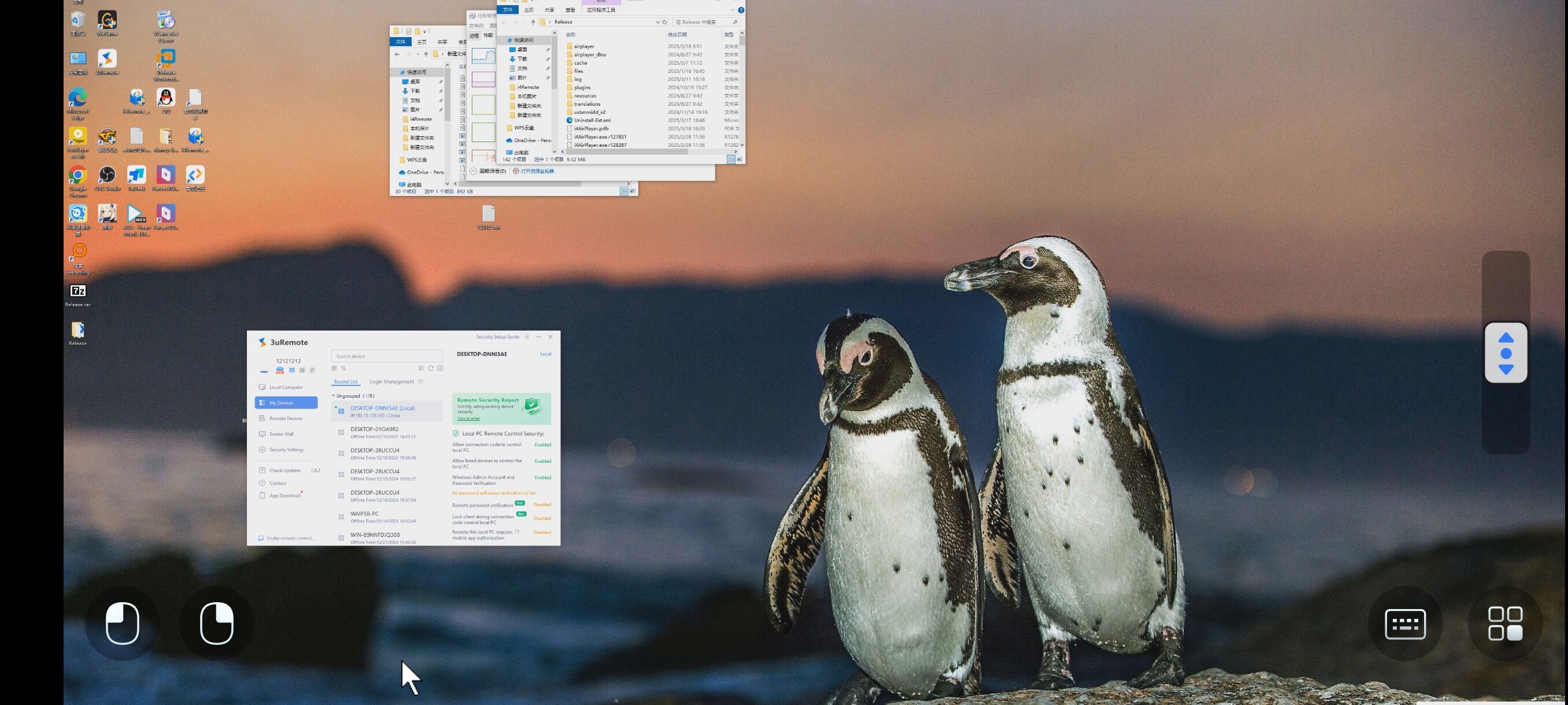Open Local Computer in 3uRemote sidebar

286,387
